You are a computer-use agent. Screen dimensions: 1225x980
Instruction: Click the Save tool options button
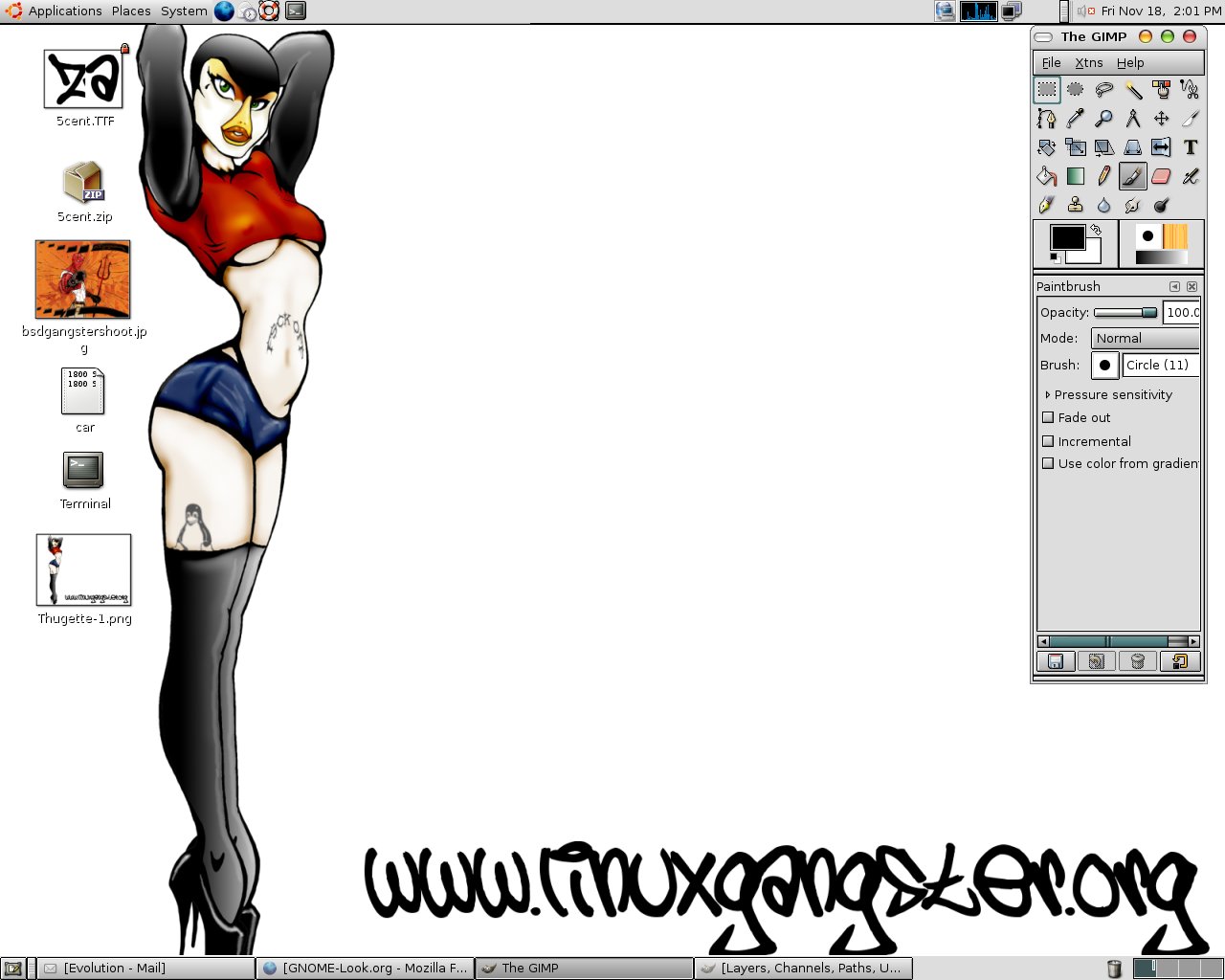(x=1056, y=661)
